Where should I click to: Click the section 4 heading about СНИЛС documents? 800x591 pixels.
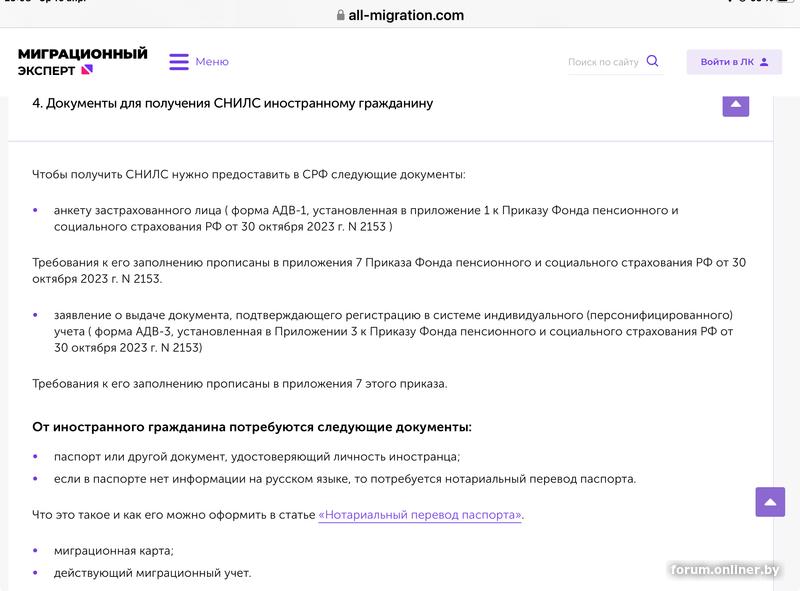pyautogui.click(x=233, y=103)
